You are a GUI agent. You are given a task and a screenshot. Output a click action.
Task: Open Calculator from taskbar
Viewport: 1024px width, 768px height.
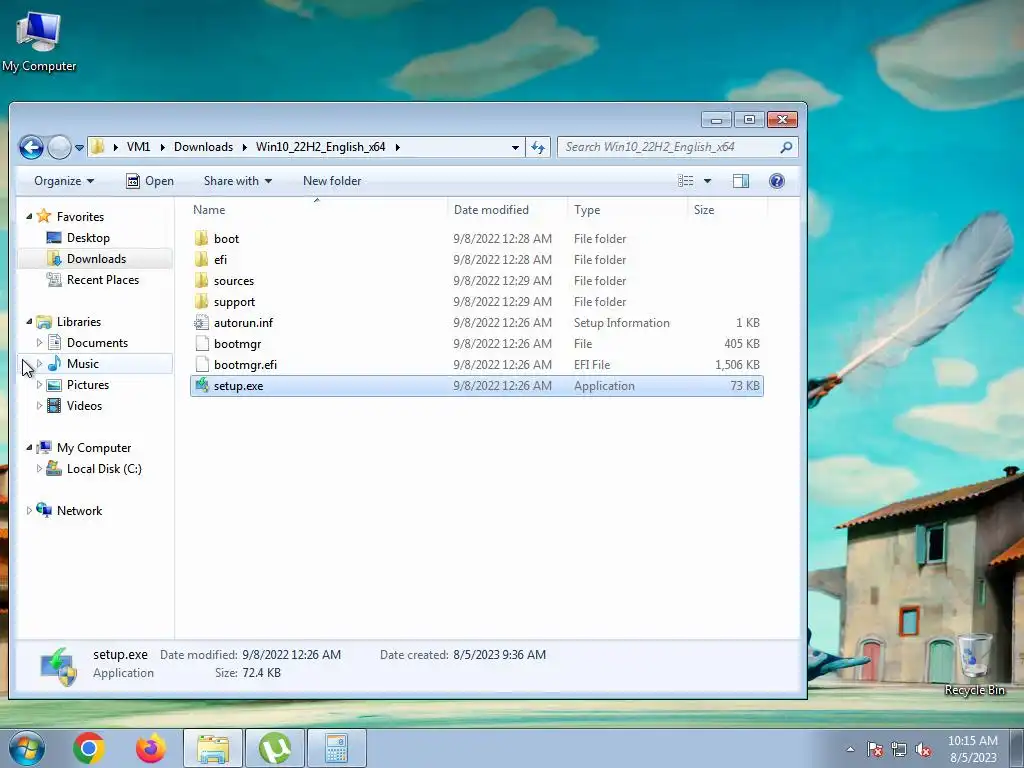tap(336, 748)
